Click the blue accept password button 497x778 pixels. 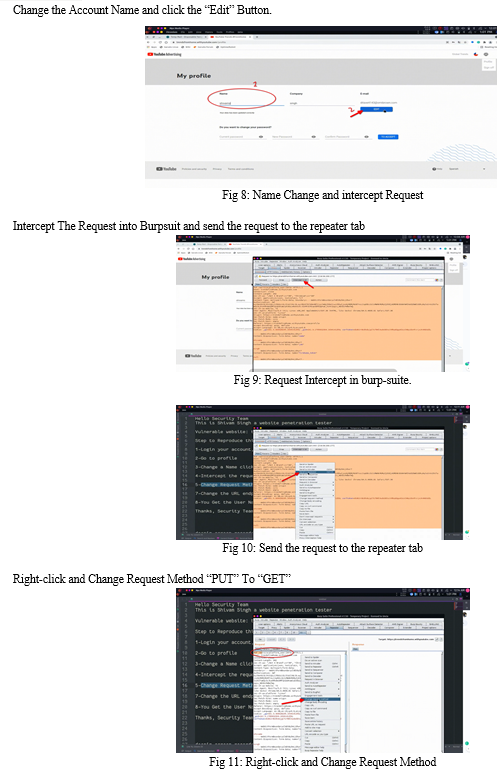coord(388,137)
